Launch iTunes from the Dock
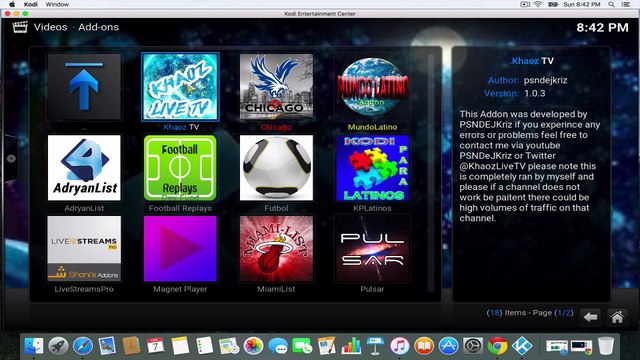The height and width of the screenshot is (360, 640). (400, 346)
